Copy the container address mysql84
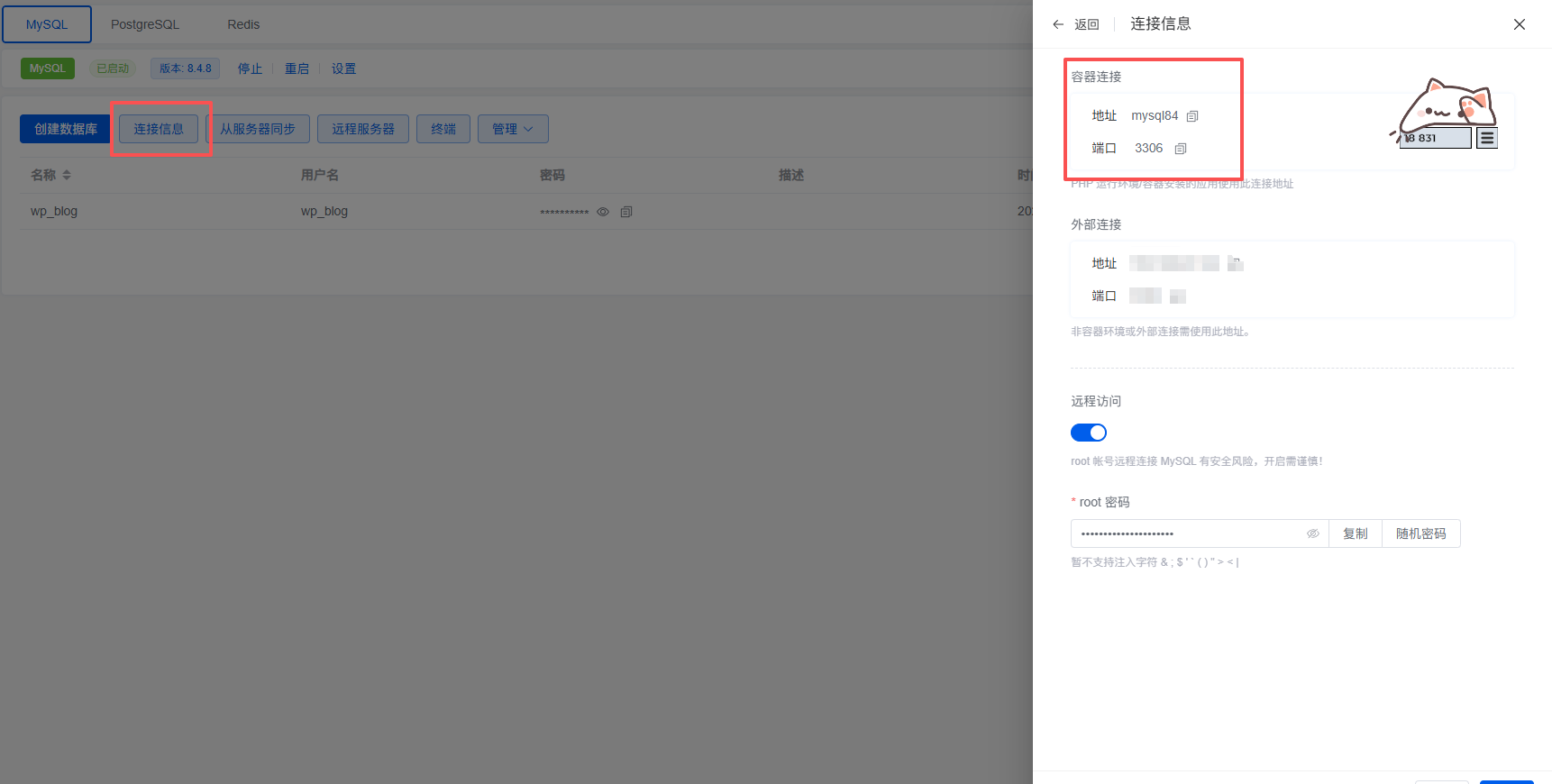Screen dimensions: 1552x784 click(x=1192, y=116)
